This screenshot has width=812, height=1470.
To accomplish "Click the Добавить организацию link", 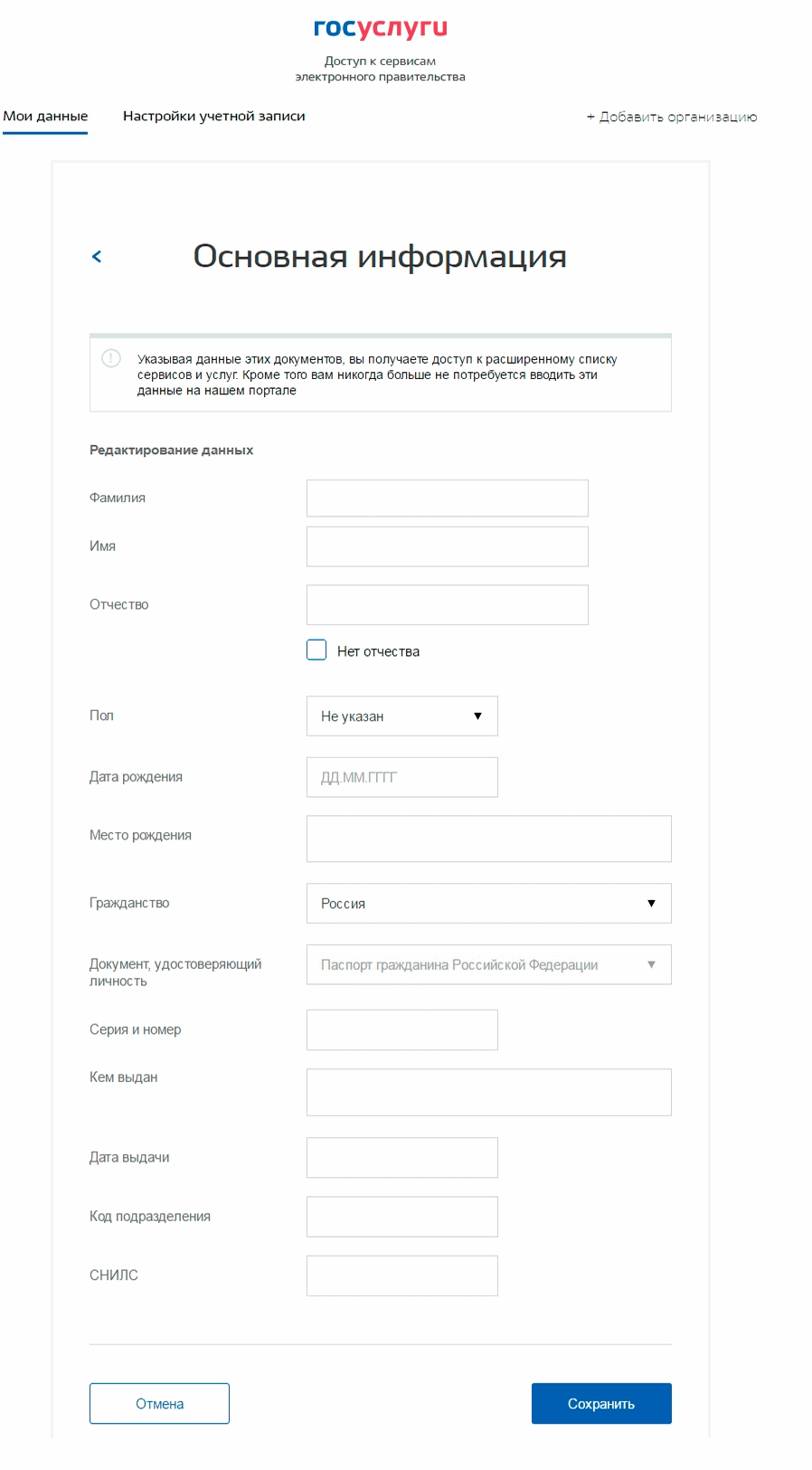I will tap(672, 117).
